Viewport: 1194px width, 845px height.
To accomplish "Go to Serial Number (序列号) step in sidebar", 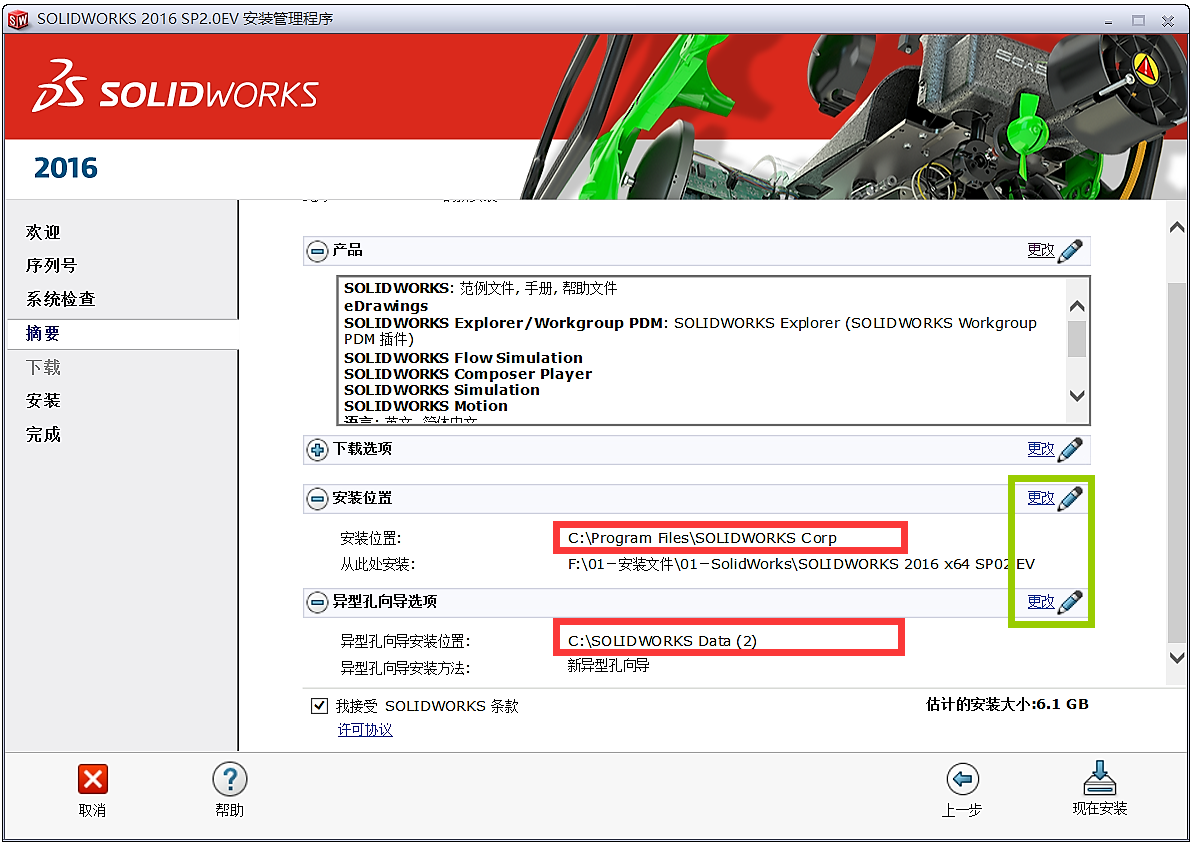I will click(x=51, y=266).
